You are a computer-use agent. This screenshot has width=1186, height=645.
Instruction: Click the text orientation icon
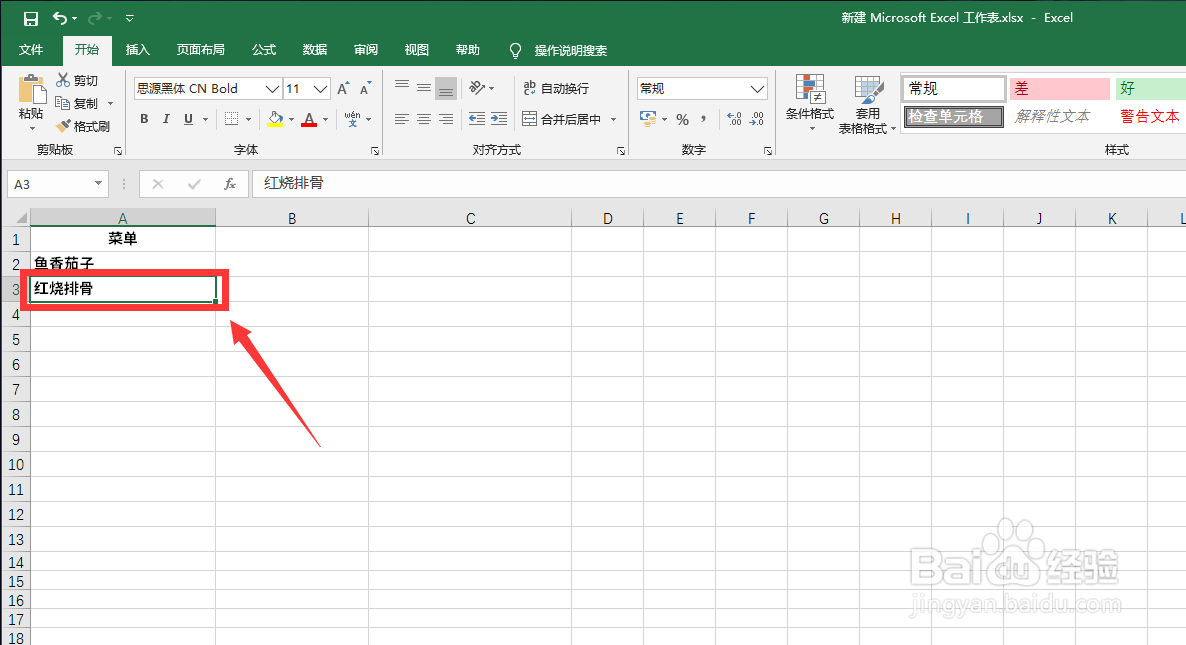pos(477,88)
